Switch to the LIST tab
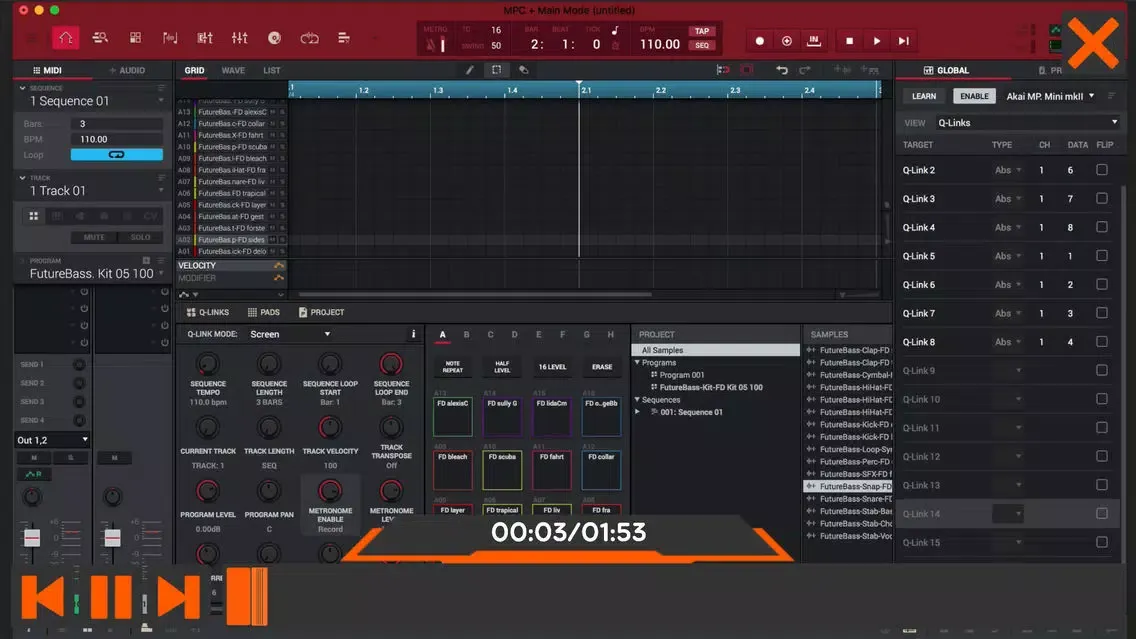 (x=272, y=70)
